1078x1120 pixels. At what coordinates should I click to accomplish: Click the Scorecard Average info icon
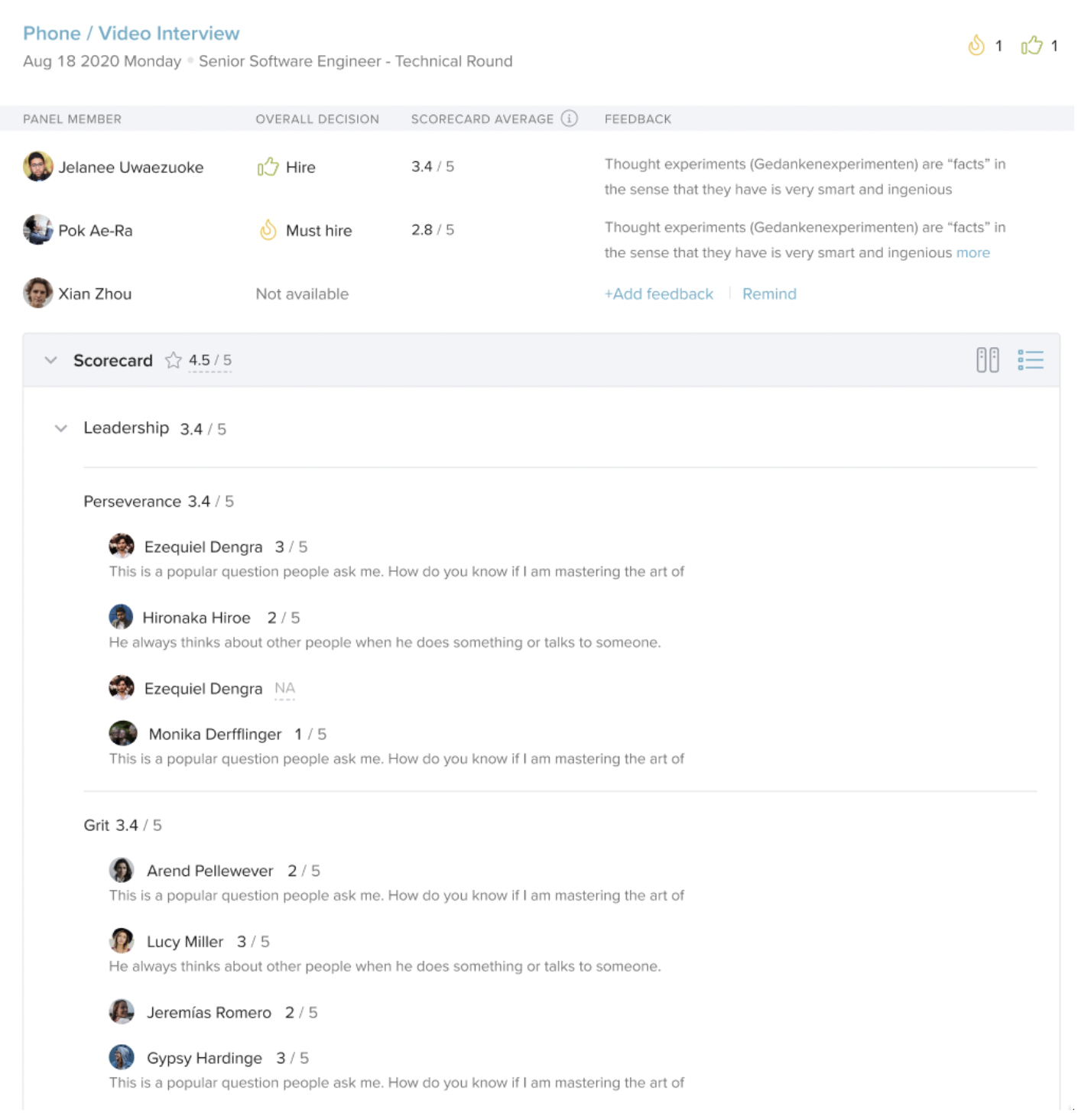(x=569, y=118)
